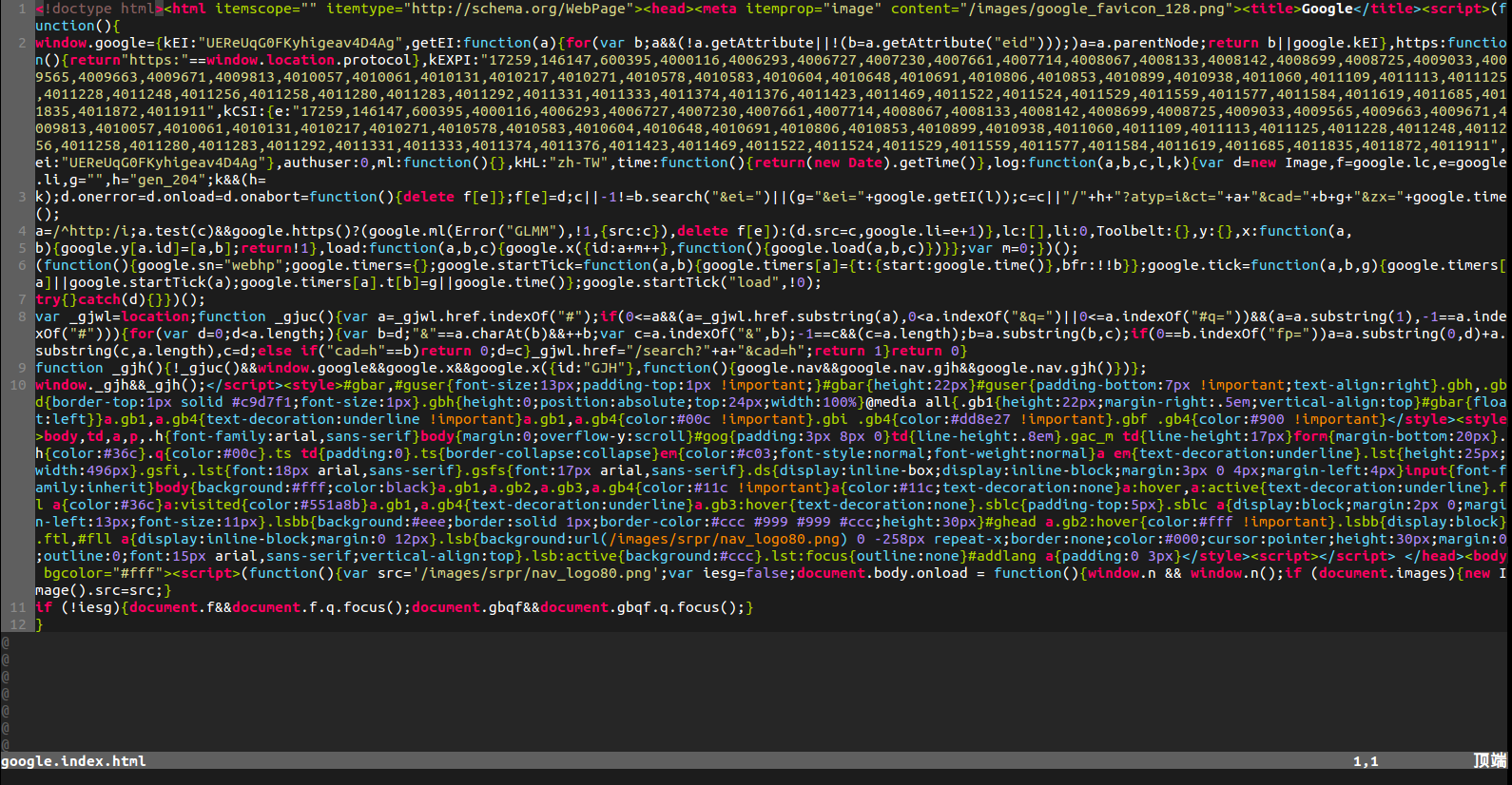
Task: Click line number 6 in the gutter
Action: pyautogui.click(x=22, y=265)
